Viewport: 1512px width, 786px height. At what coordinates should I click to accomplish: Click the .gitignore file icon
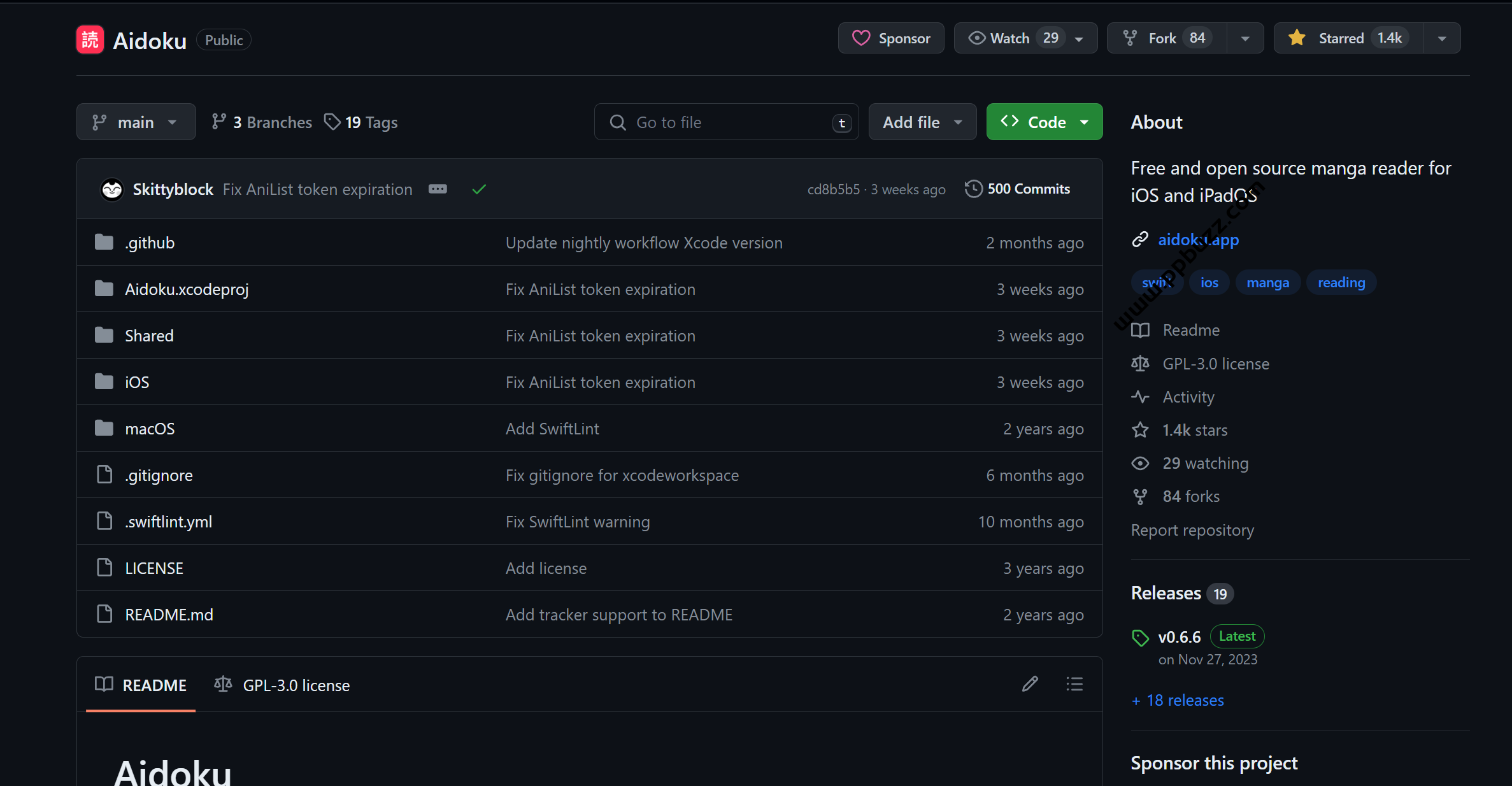click(x=104, y=475)
